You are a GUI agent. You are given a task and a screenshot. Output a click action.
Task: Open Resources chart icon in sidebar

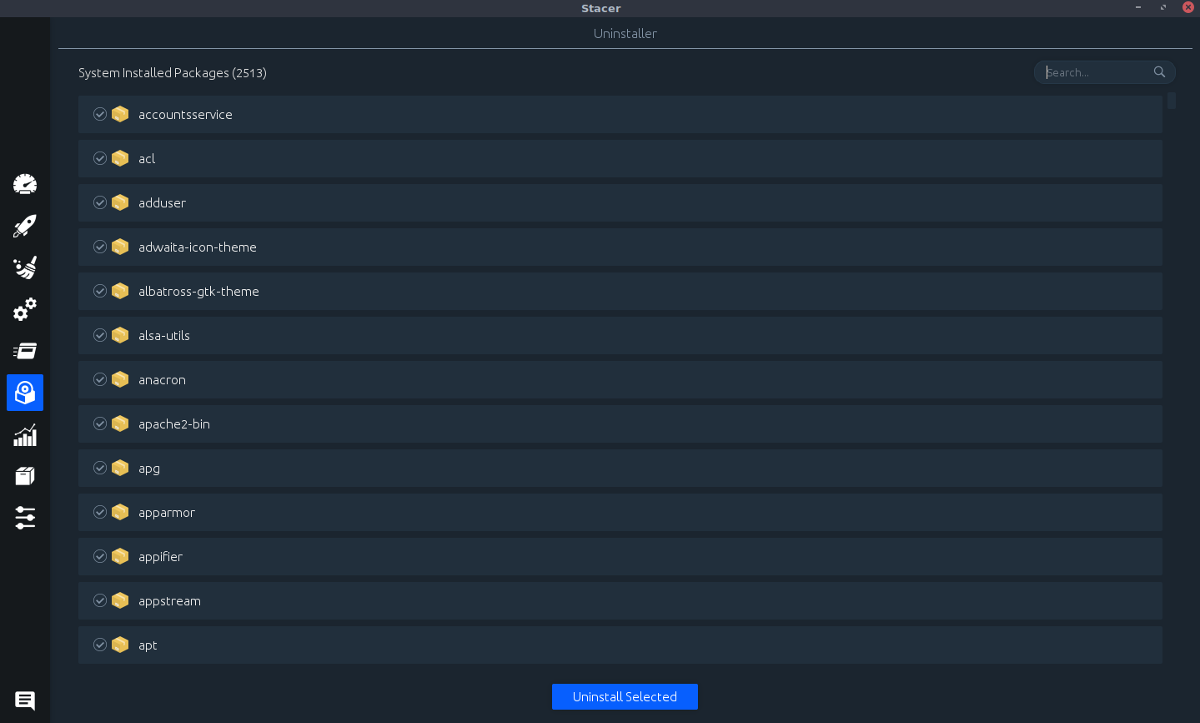(x=25, y=435)
